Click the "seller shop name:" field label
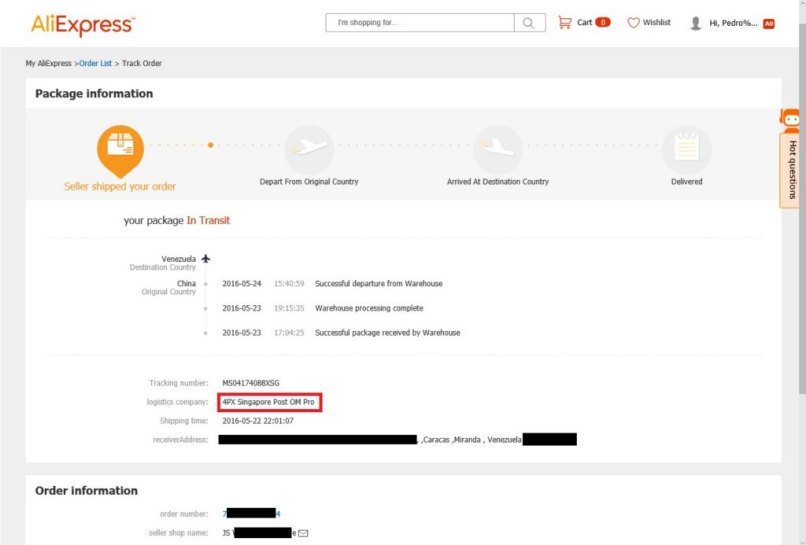This screenshot has width=806, height=545. point(178,533)
